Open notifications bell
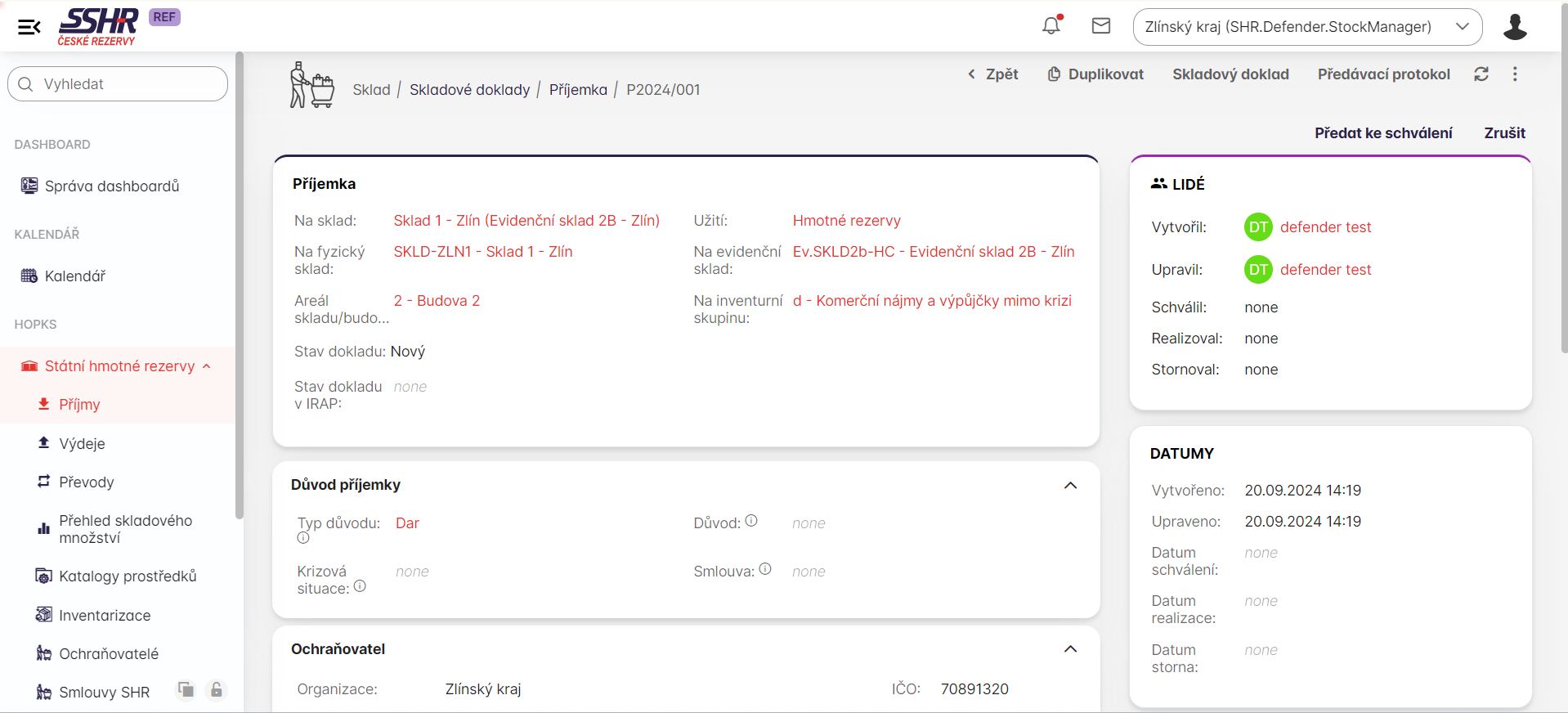This screenshot has width=1568, height=713. [1051, 26]
